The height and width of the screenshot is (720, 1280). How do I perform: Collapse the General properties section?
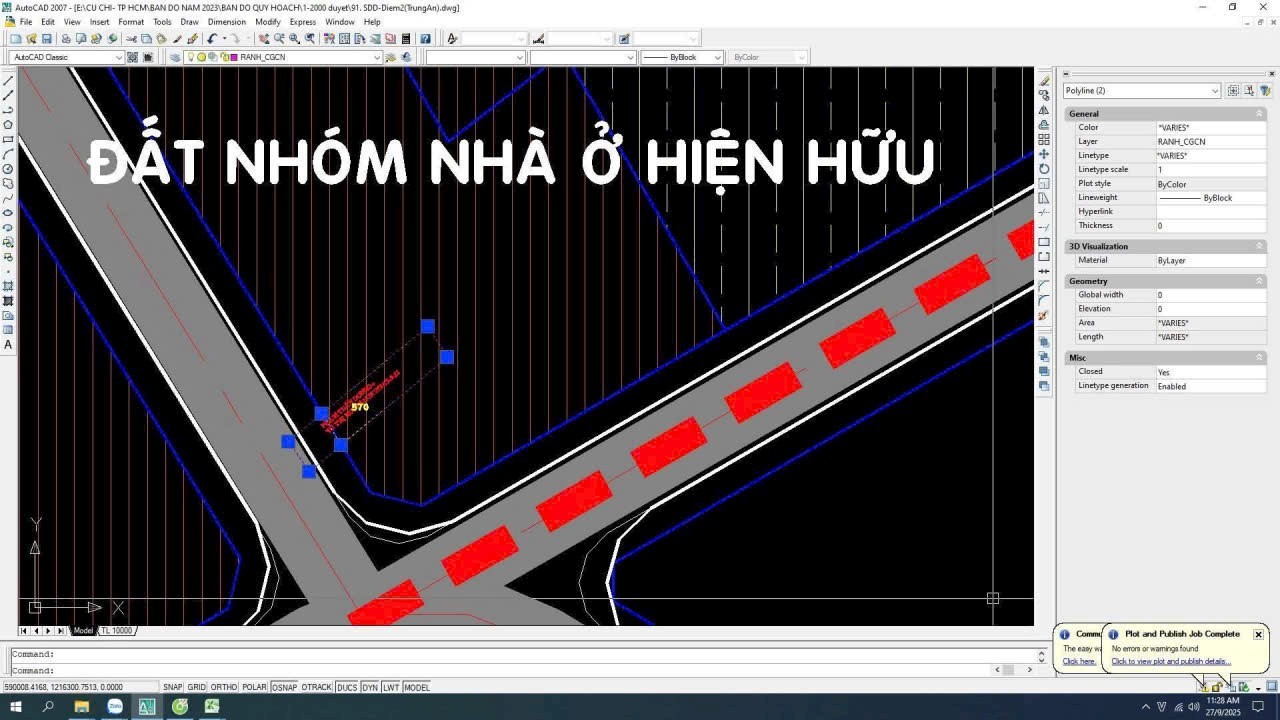click(x=1259, y=114)
